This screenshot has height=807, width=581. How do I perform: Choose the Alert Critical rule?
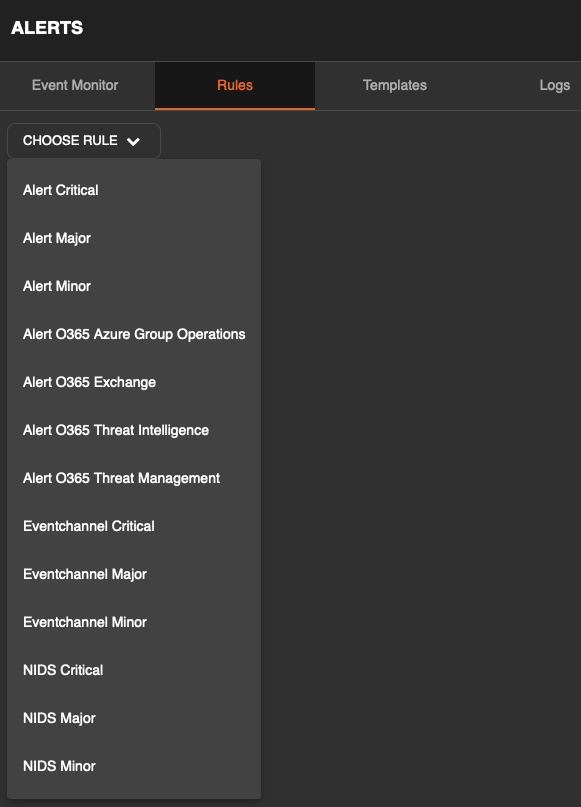tap(134, 190)
